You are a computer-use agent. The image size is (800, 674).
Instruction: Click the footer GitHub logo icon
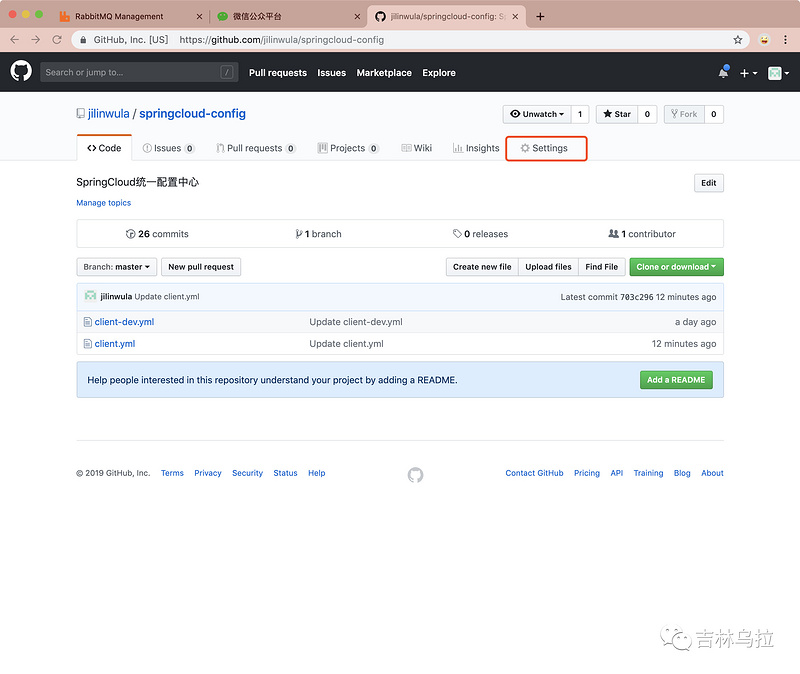click(415, 475)
